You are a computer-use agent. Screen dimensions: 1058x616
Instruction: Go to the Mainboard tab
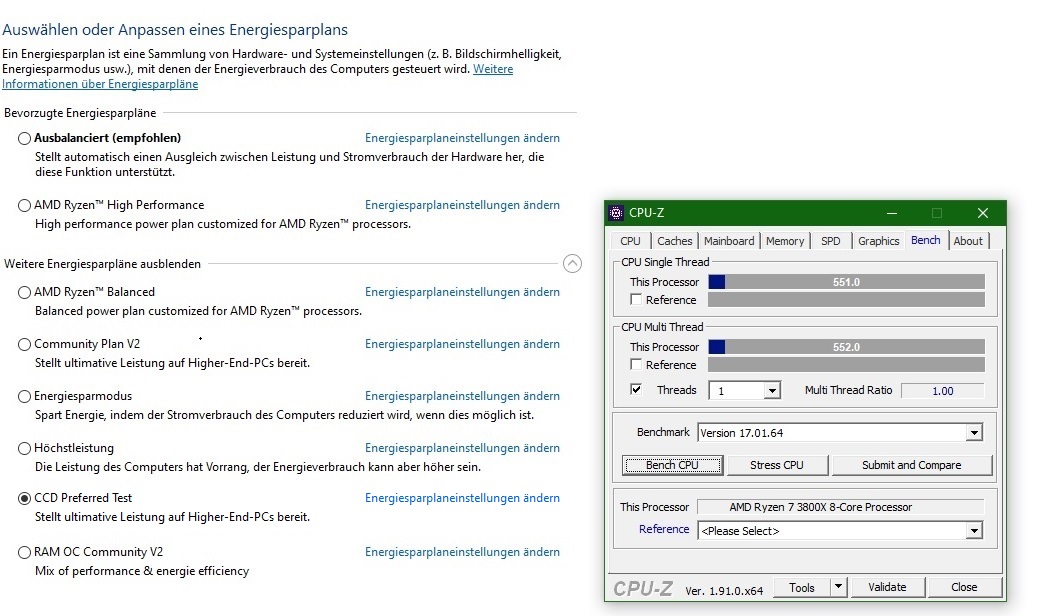pos(729,241)
